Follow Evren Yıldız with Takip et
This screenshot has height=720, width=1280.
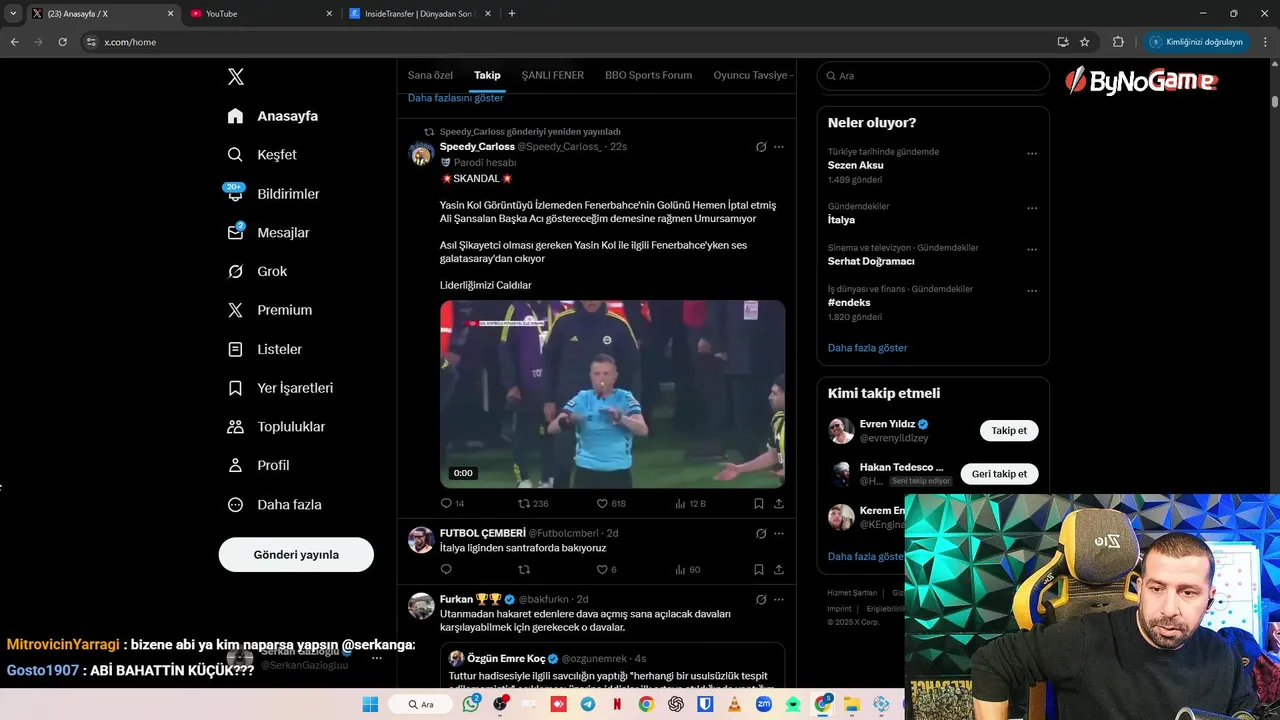click(x=1009, y=431)
